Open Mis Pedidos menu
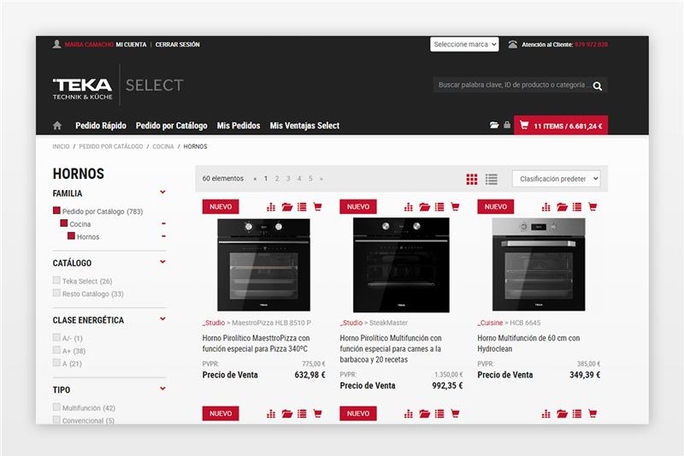This screenshot has width=684, height=456. click(239, 126)
